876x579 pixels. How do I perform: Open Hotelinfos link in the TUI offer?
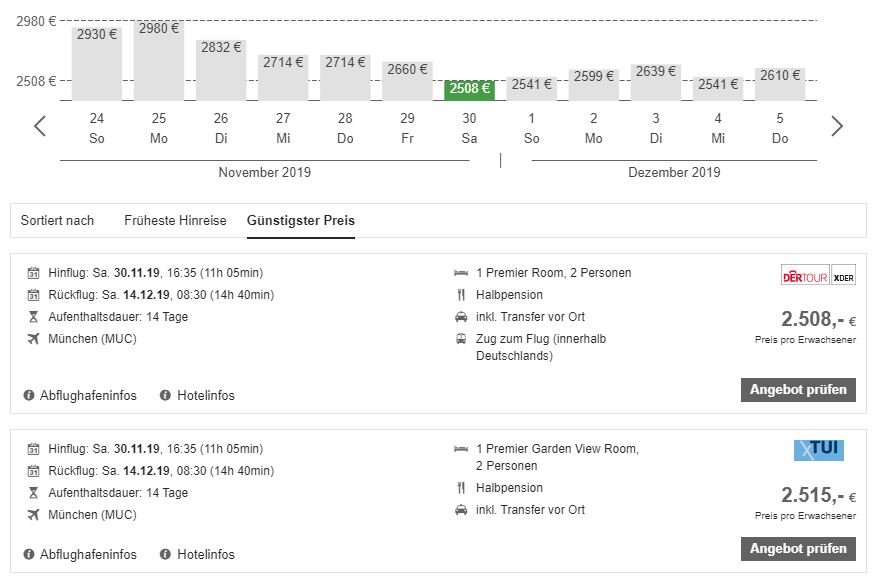tap(206, 554)
